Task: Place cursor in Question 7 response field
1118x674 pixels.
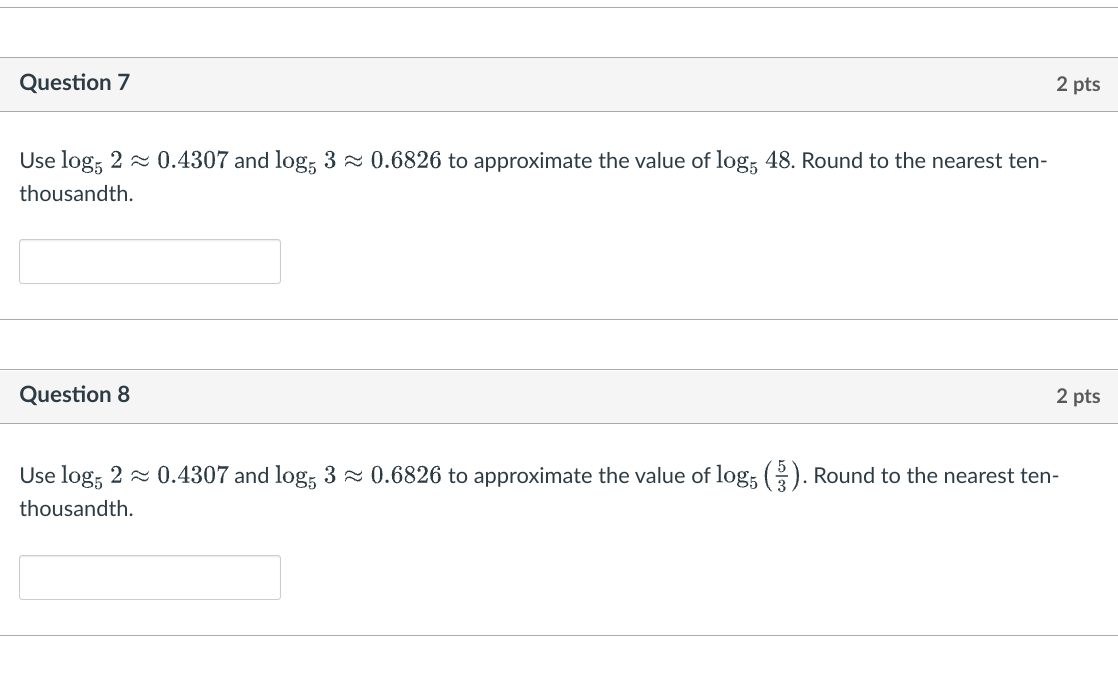Action: [x=149, y=261]
